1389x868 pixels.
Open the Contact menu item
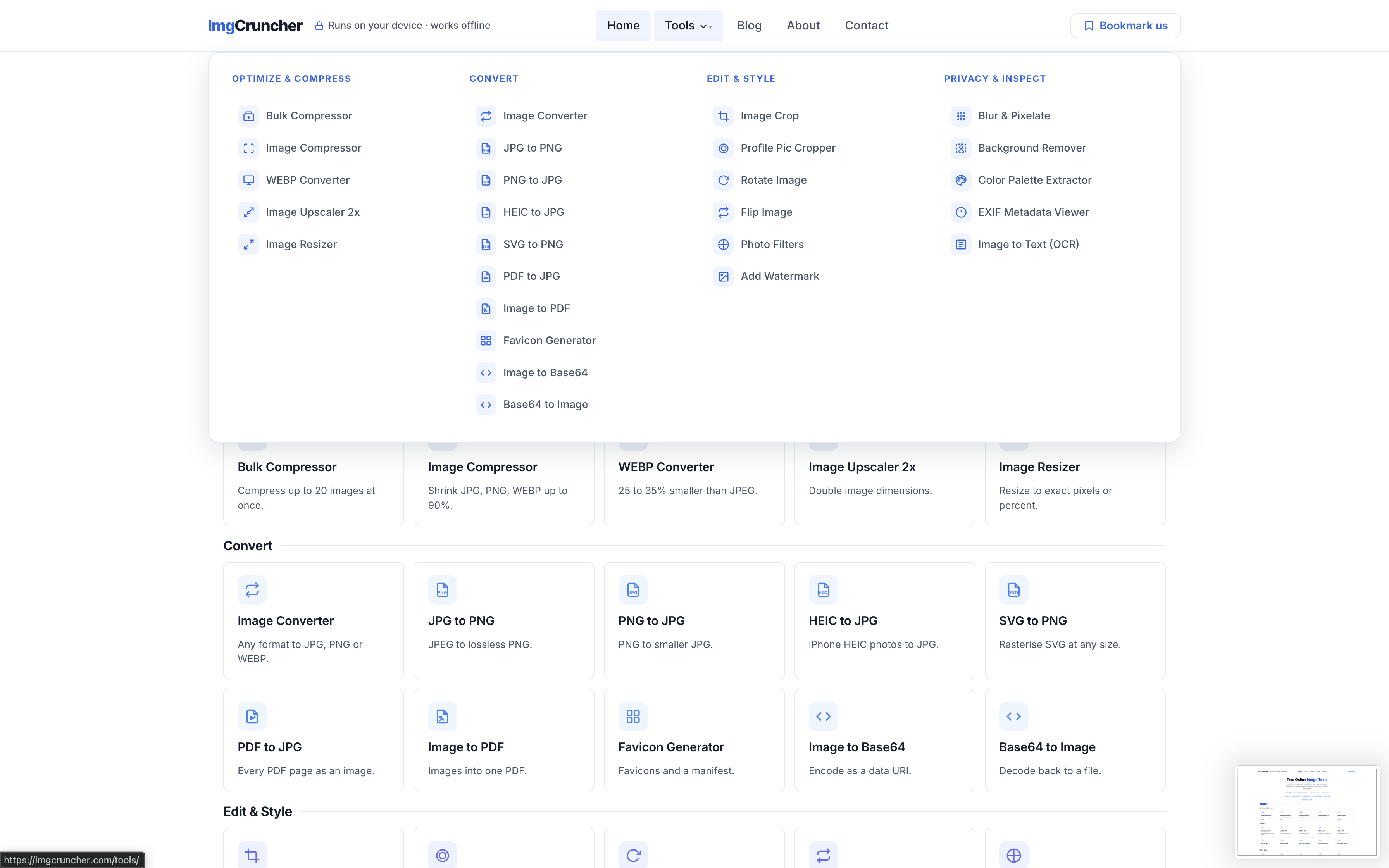866,25
